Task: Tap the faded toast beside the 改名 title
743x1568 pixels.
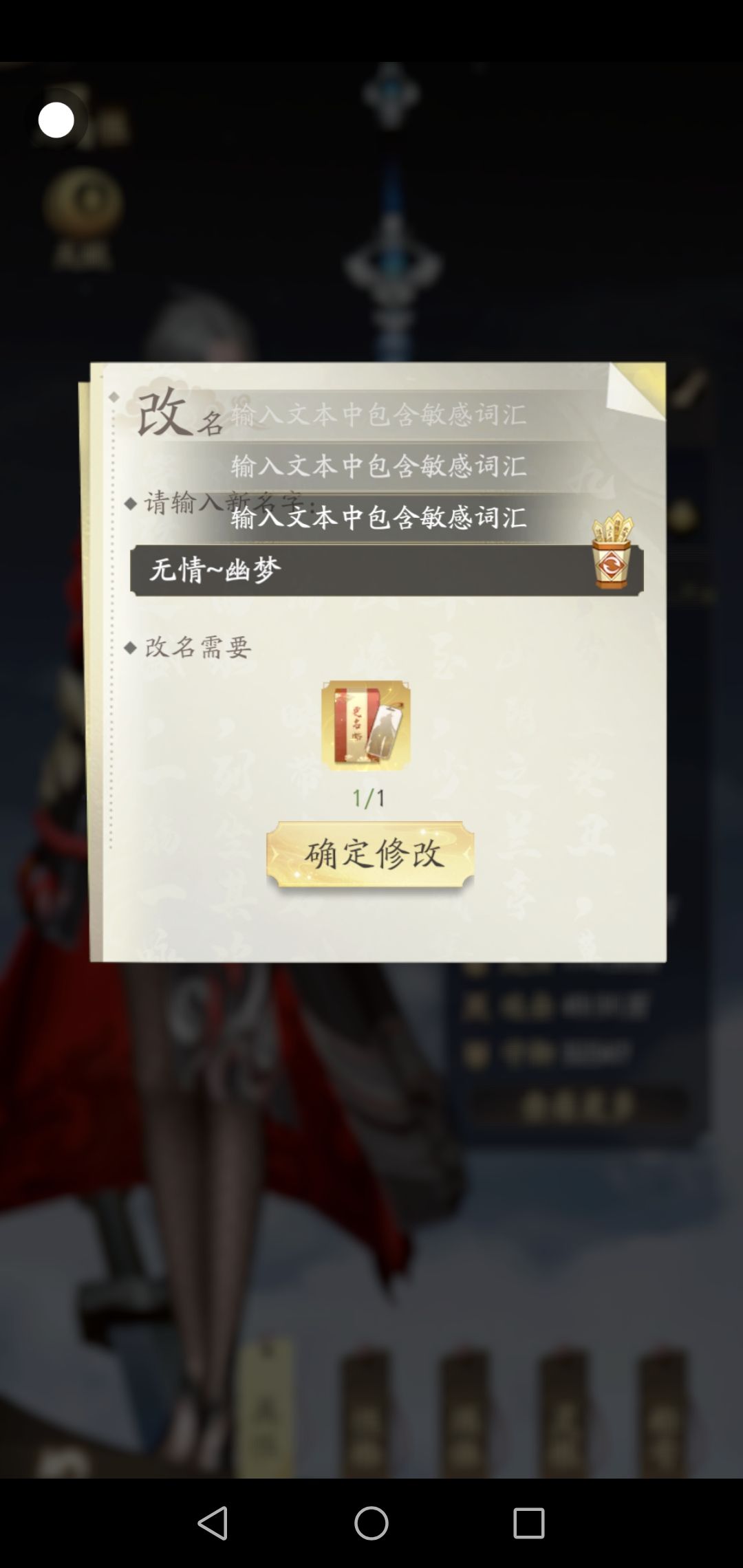Action: click(379, 414)
